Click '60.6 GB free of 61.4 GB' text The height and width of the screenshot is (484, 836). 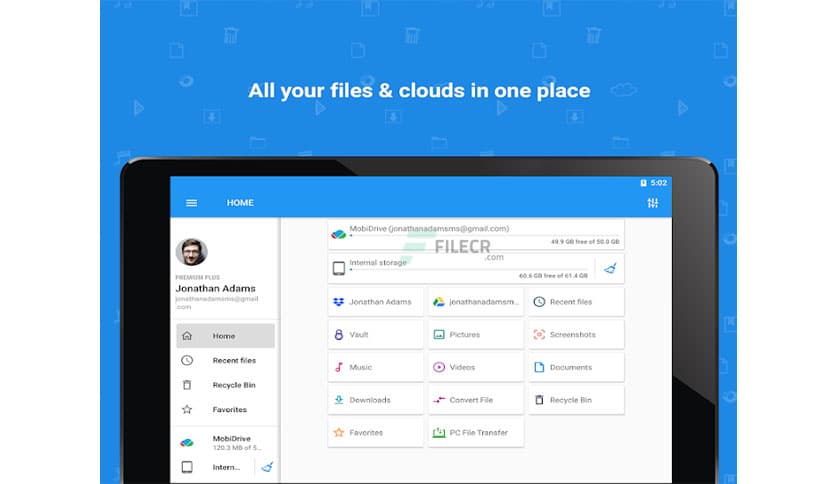[x=553, y=276]
